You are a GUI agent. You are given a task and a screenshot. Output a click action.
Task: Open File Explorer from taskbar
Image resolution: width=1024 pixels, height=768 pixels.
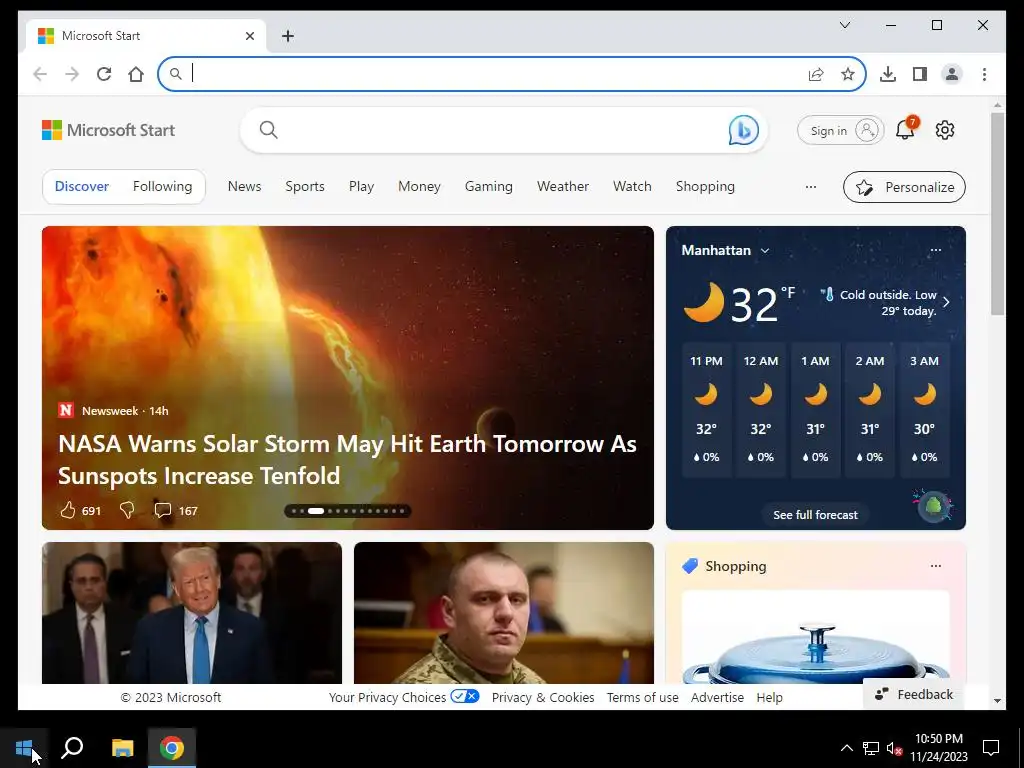coord(122,748)
